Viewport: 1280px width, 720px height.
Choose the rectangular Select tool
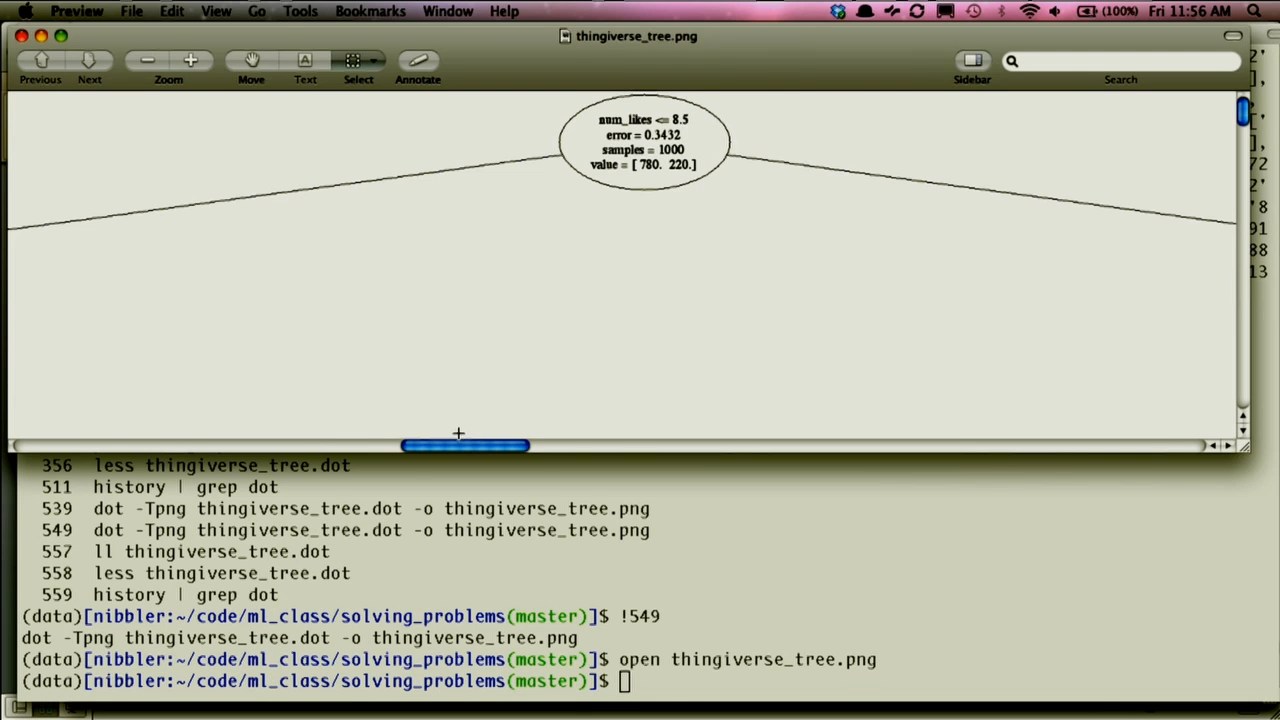(x=352, y=61)
